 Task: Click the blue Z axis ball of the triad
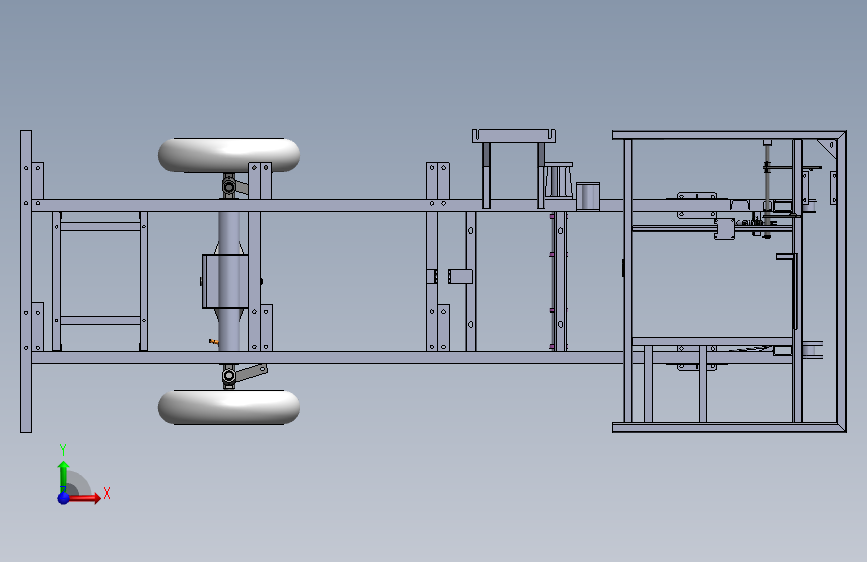click(64, 498)
